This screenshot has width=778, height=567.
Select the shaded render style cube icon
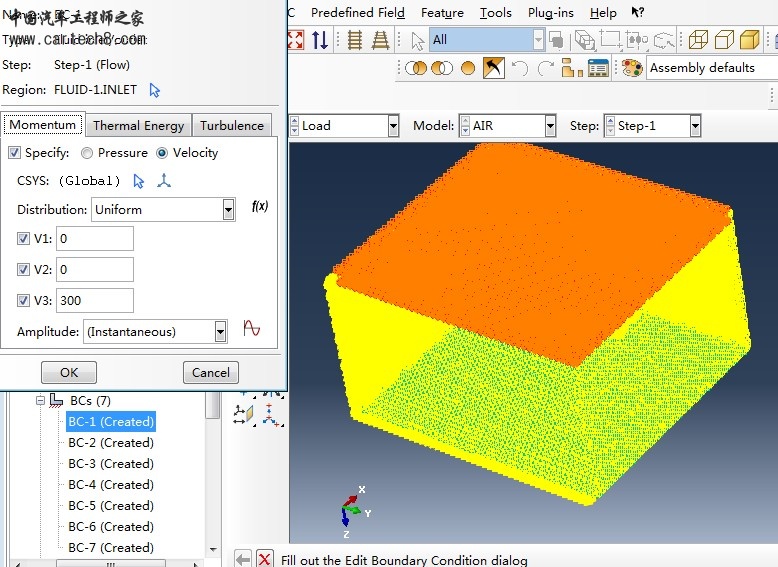pyautogui.click(x=749, y=40)
